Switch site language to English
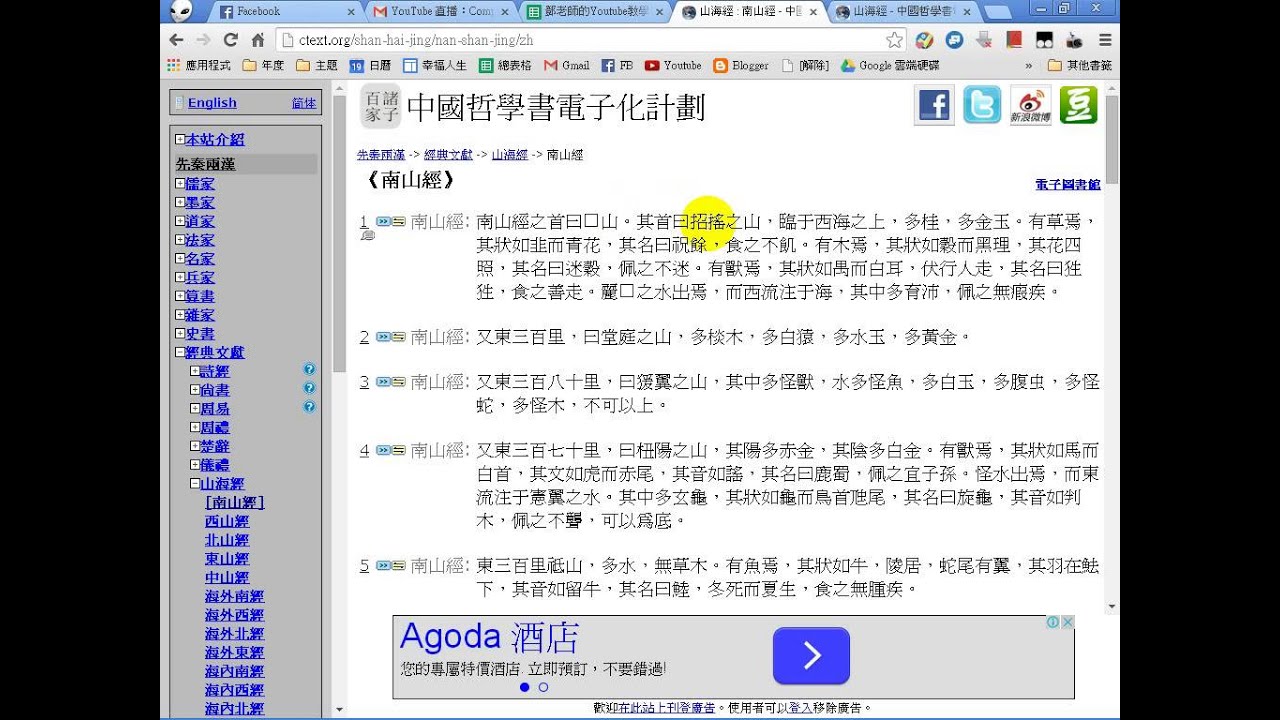The image size is (1280, 720). [212, 102]
